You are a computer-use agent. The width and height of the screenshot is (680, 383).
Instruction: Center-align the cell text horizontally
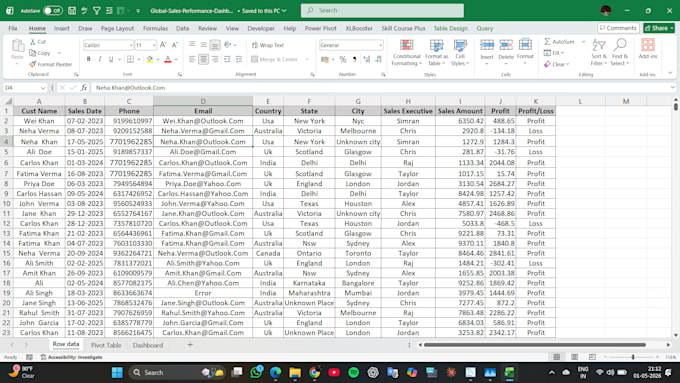(203, 59)
